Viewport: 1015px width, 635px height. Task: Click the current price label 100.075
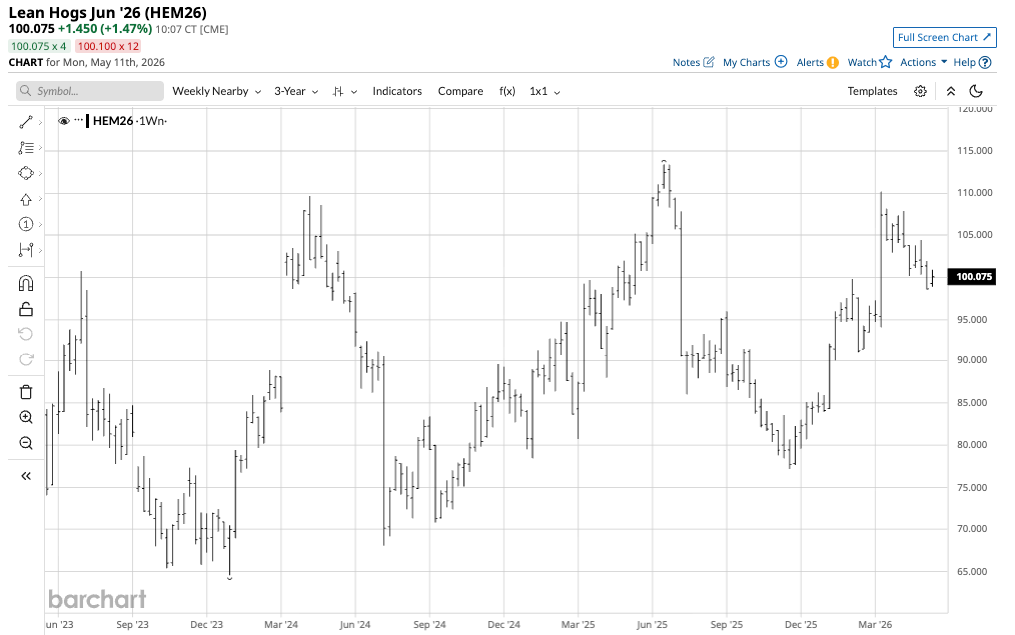point(973,277)
